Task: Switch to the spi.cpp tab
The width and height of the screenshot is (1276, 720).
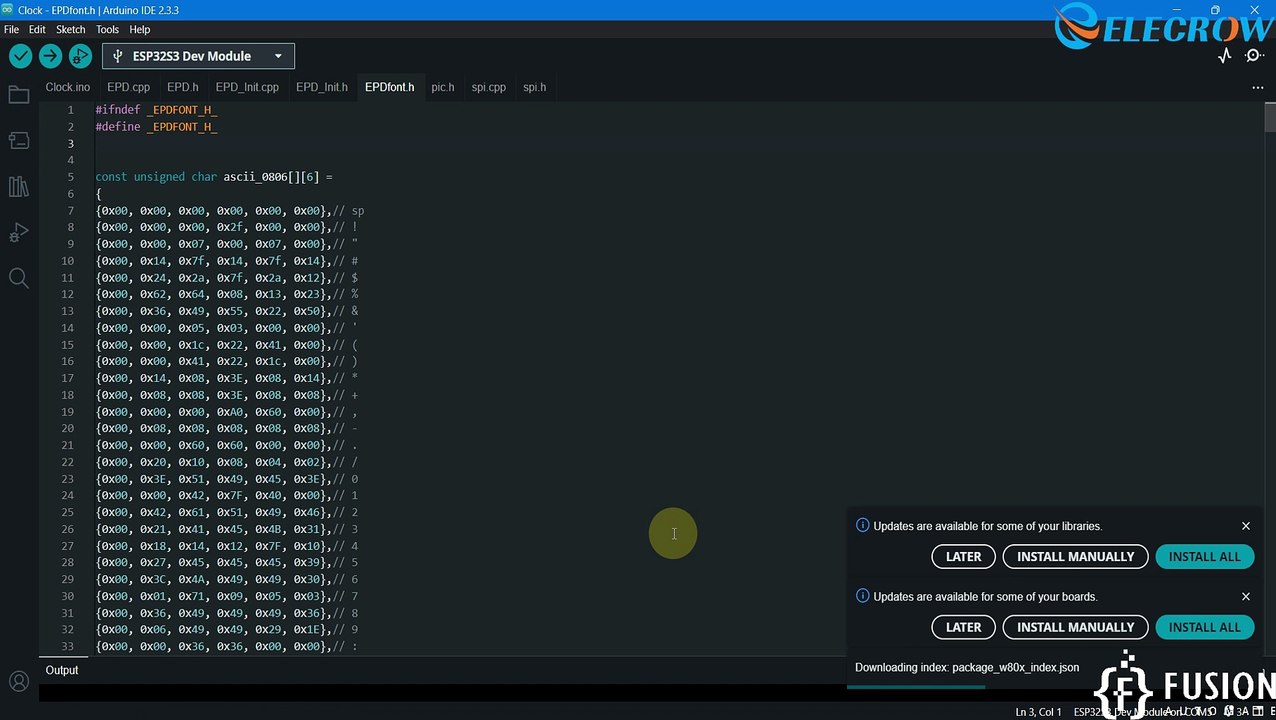Action: 489,87
